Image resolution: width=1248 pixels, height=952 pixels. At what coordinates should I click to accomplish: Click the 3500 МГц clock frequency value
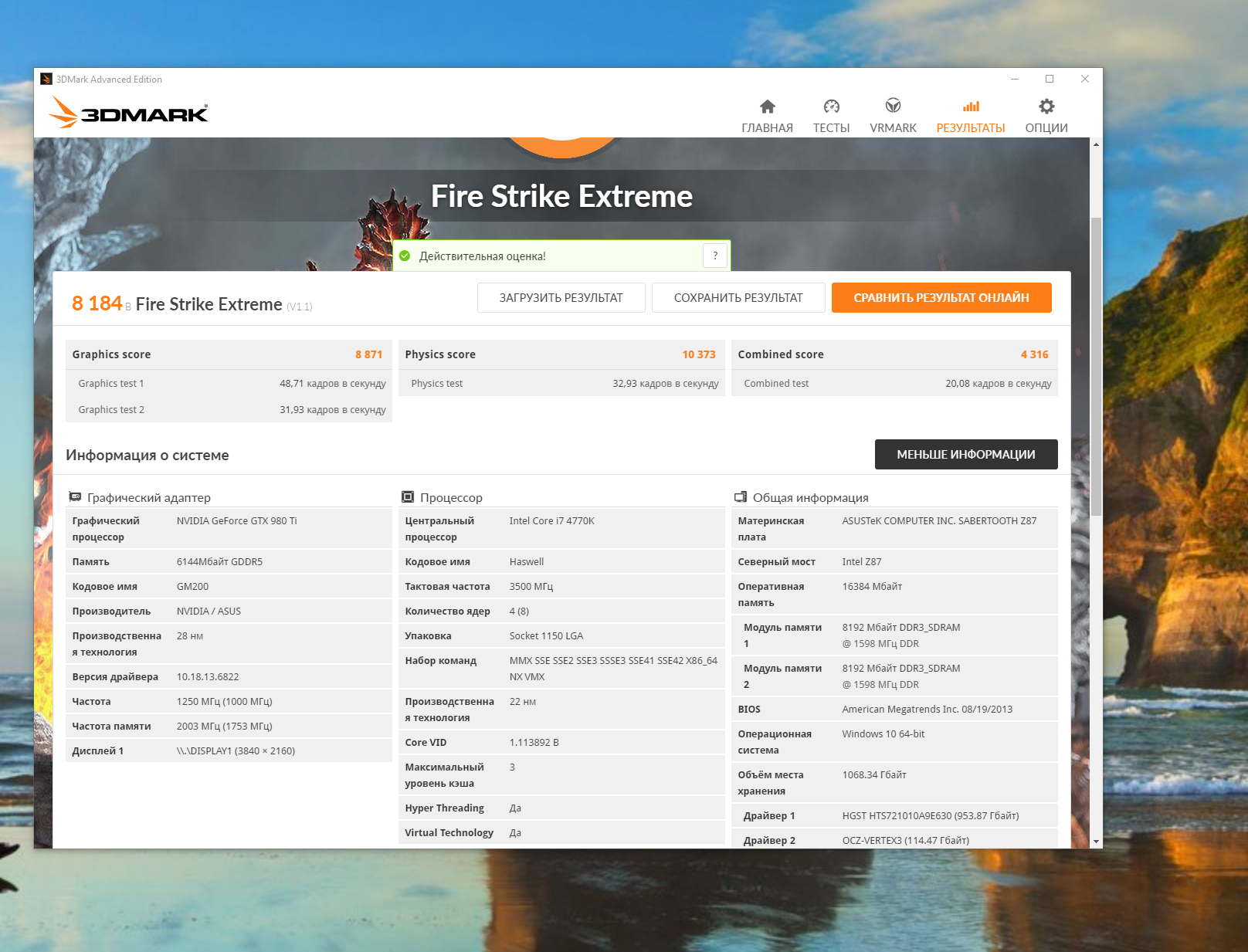pos(531,587)
